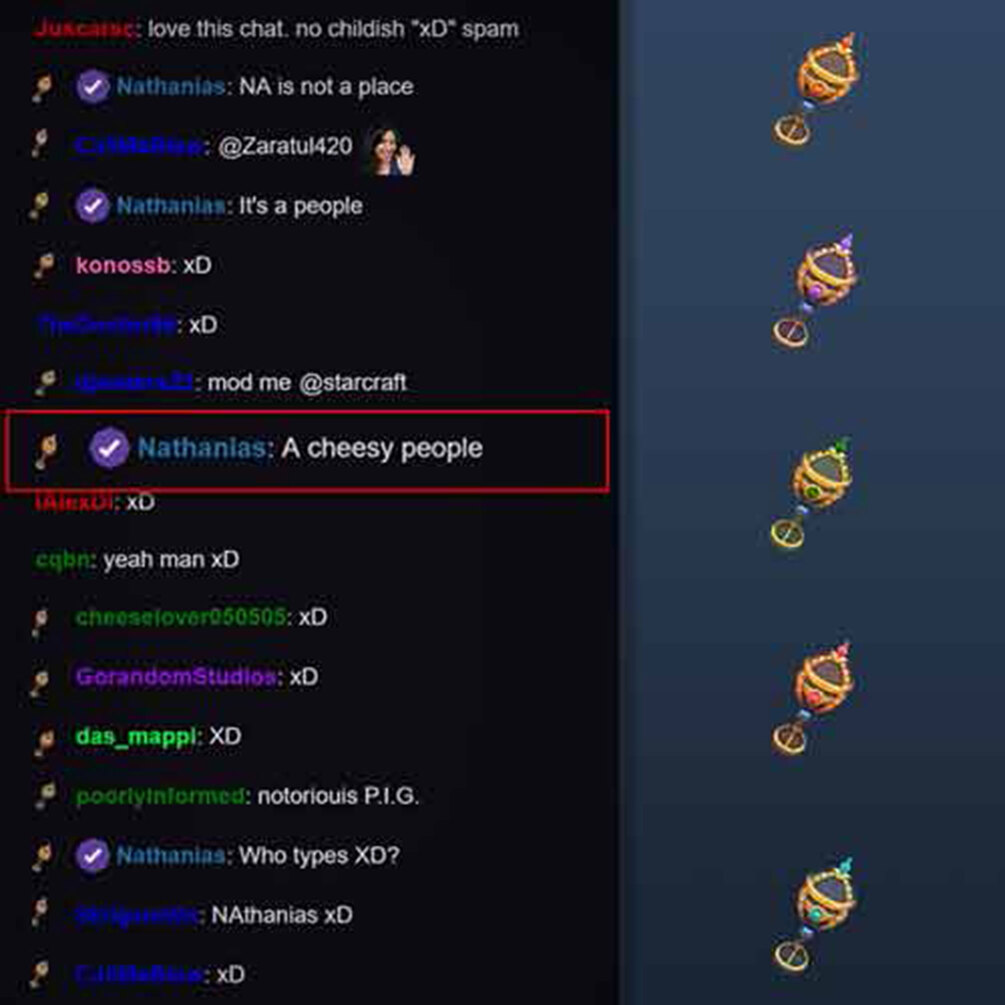Screen dimensions: 1005x1005
Task: Click the badge icon left of konossb
Action: tap(44, 265)
